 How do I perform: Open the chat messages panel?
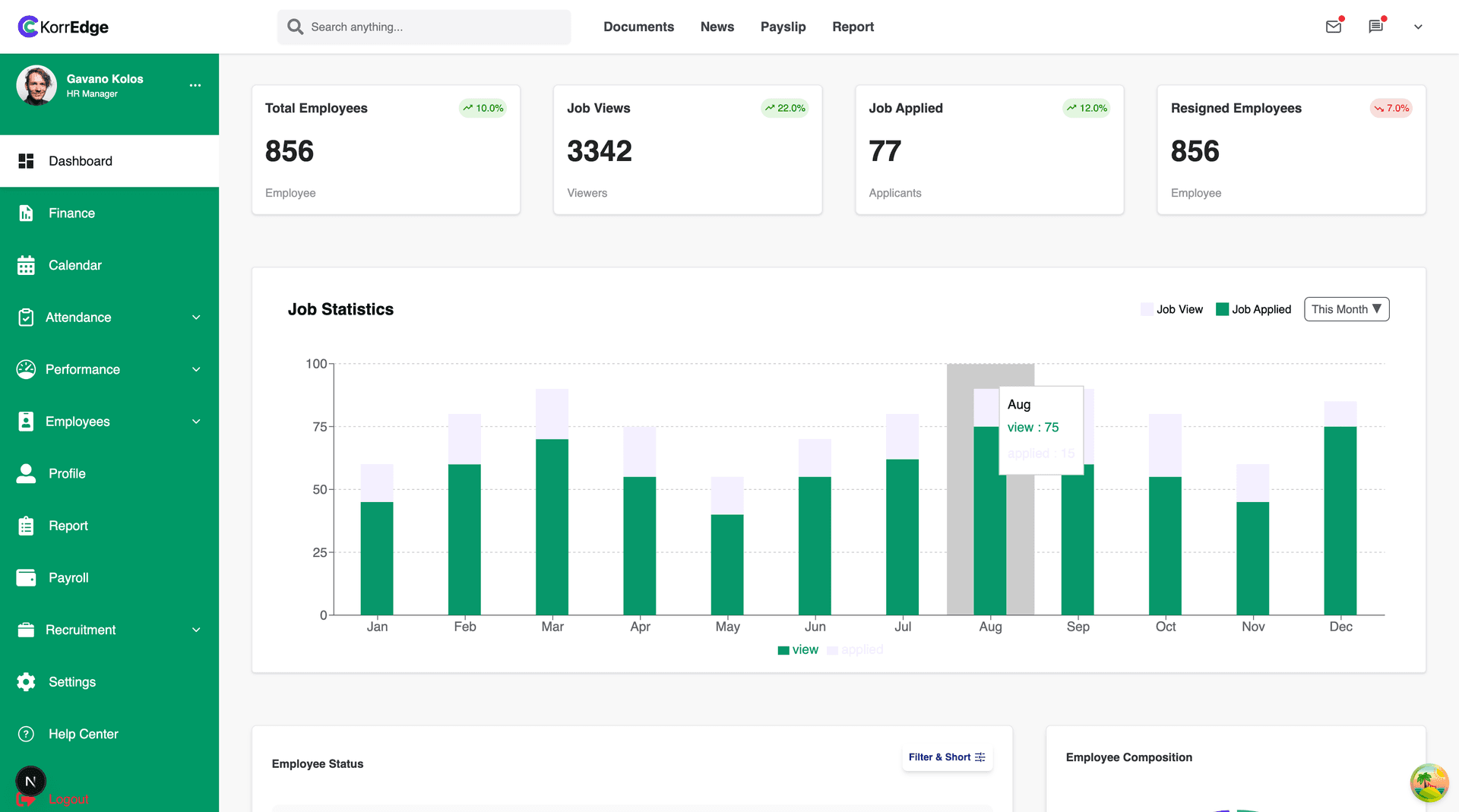coord(1376,27)
